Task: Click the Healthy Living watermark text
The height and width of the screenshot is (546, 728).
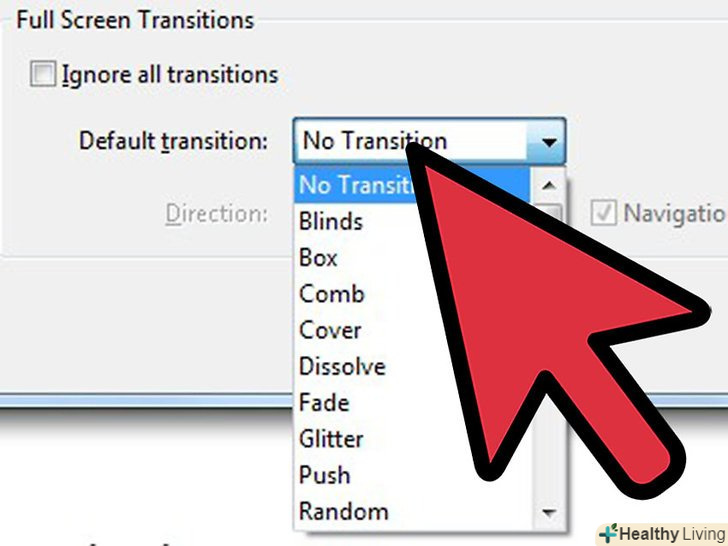Action: [x=673, y=534]
